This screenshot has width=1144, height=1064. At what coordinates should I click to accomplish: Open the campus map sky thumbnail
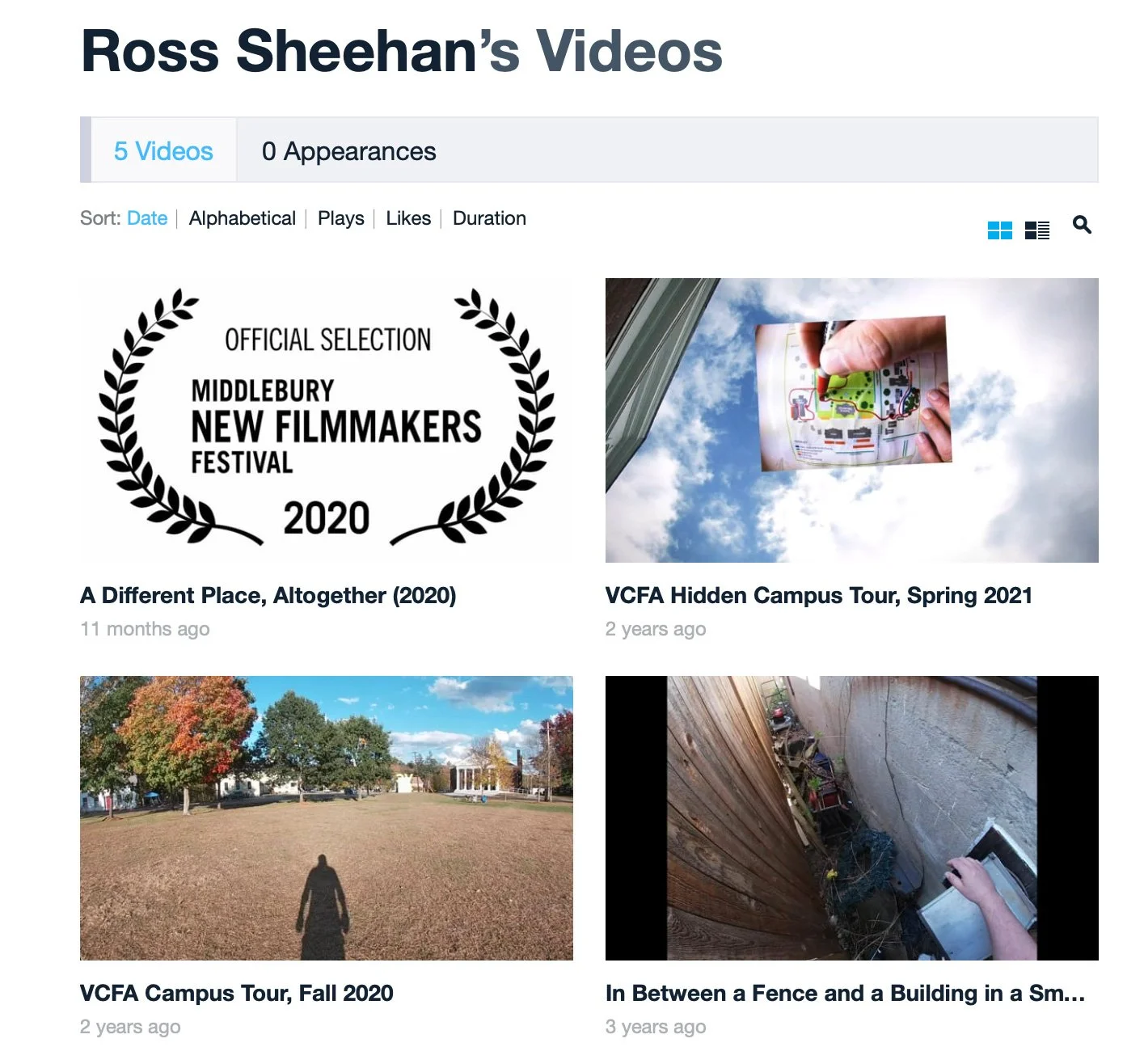click(x=851, y=420)
